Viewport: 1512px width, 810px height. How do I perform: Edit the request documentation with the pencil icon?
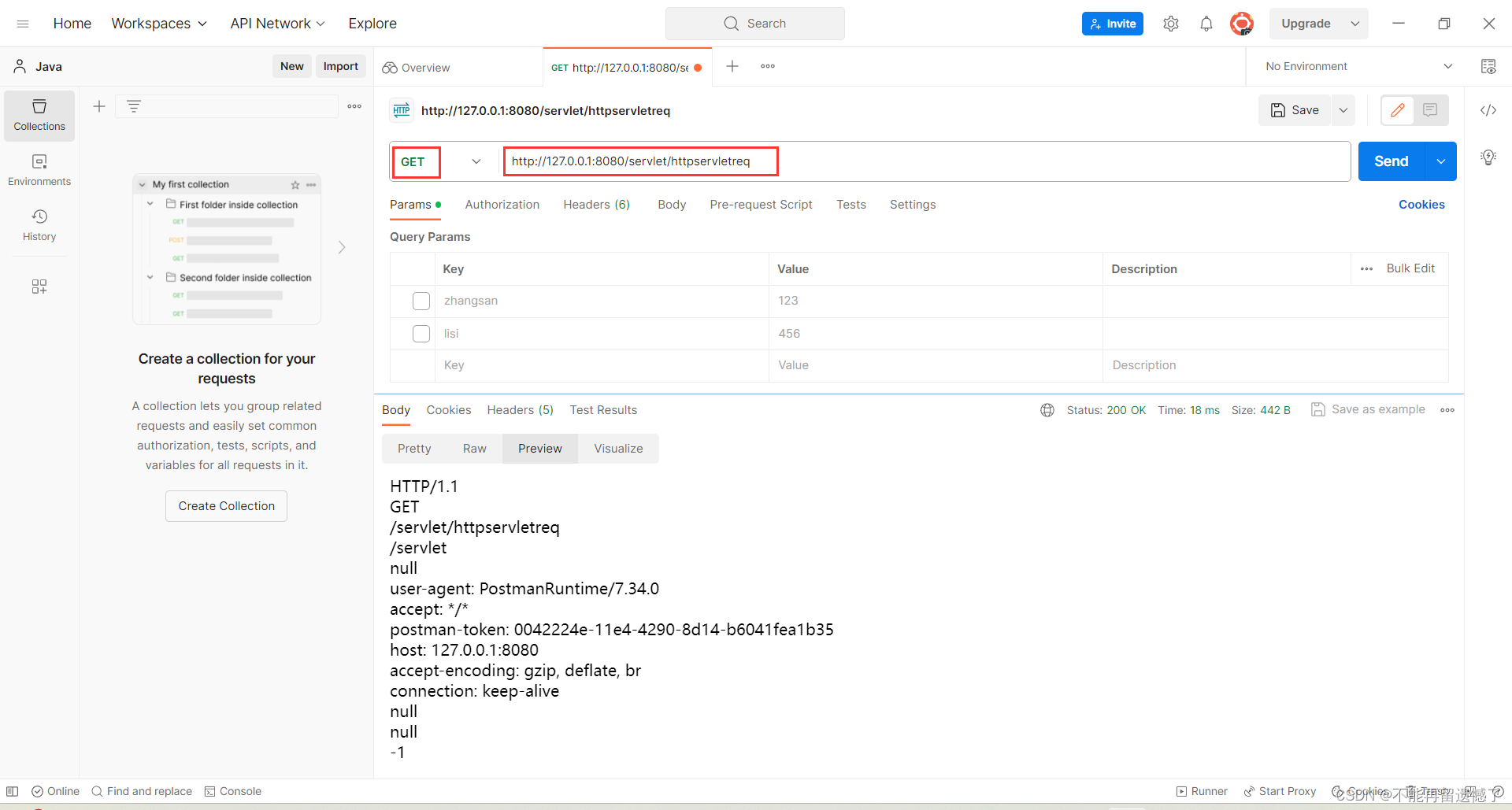point(1399,110)
